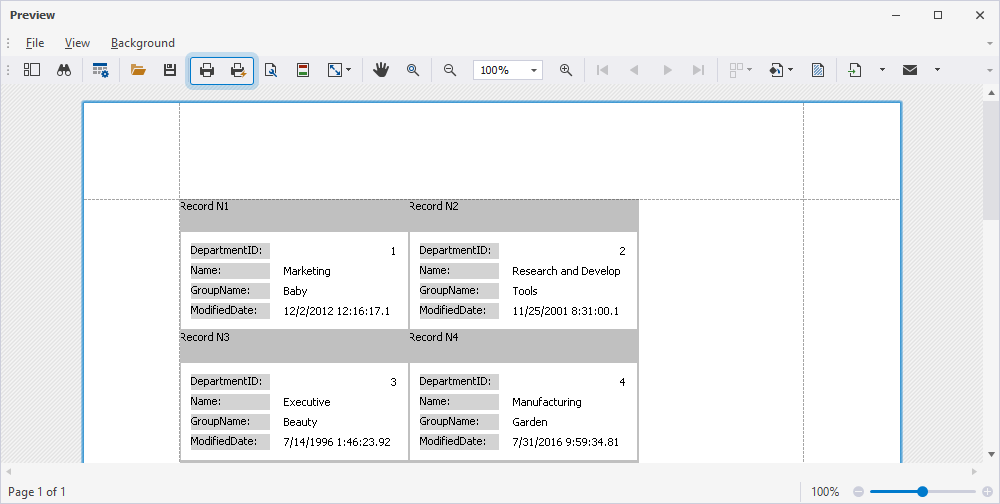
Task: Open the Customize report settings icon
Action: click(100, 70)
